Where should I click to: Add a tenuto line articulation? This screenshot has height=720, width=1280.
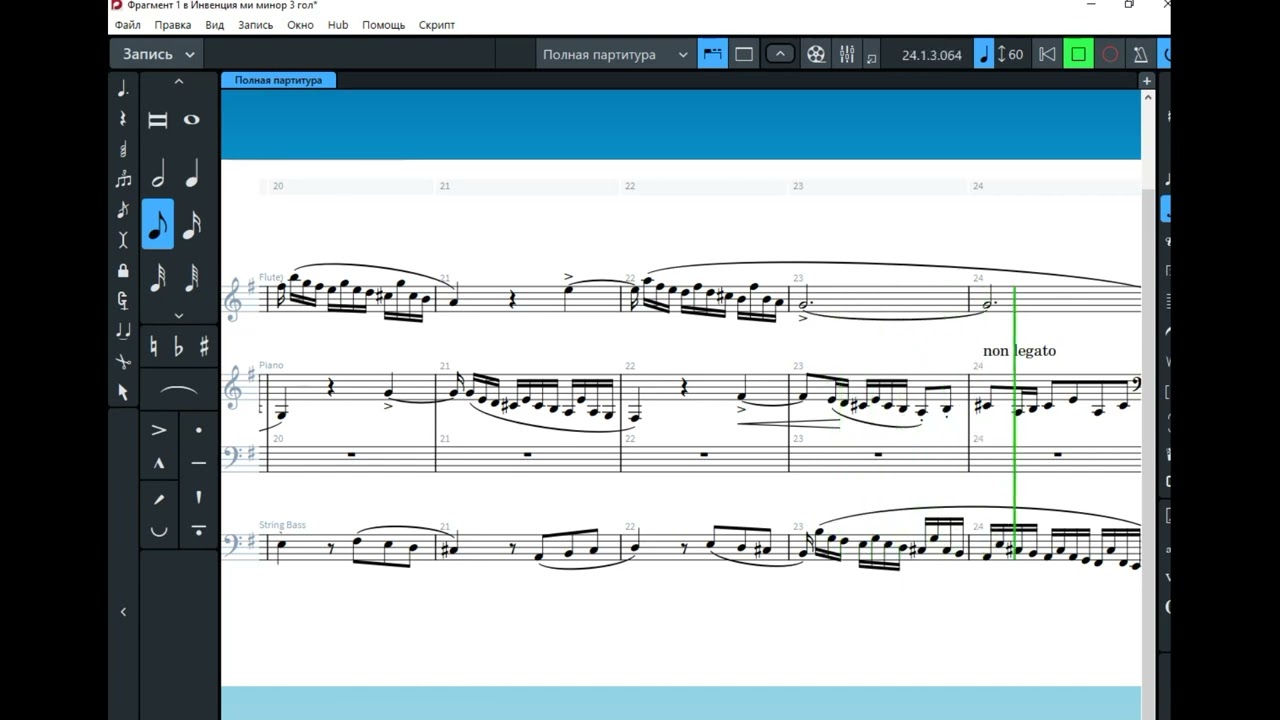click(198, 464)
